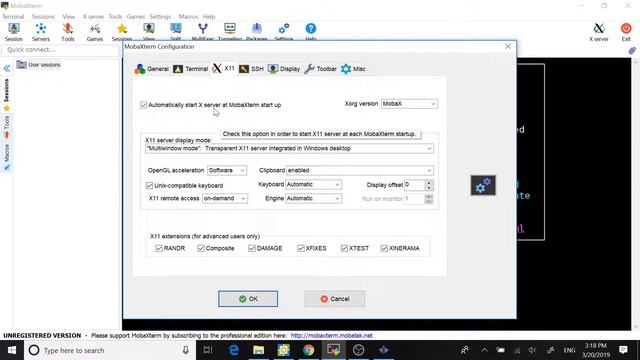Viewport: 640px width, 360px height.
Task: Open the Games toolbar icon
Action: point(95,32)
